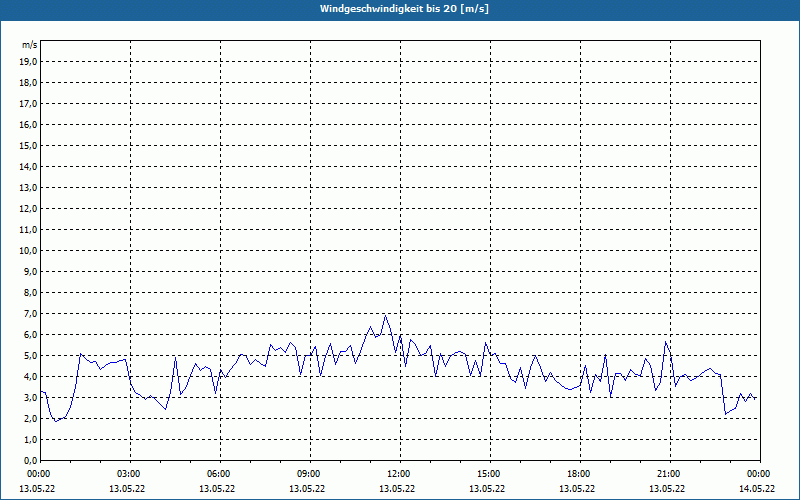Click the 'm/s' unit label
The width and height of the screenshot is (800, 500).
click(30, 45)
